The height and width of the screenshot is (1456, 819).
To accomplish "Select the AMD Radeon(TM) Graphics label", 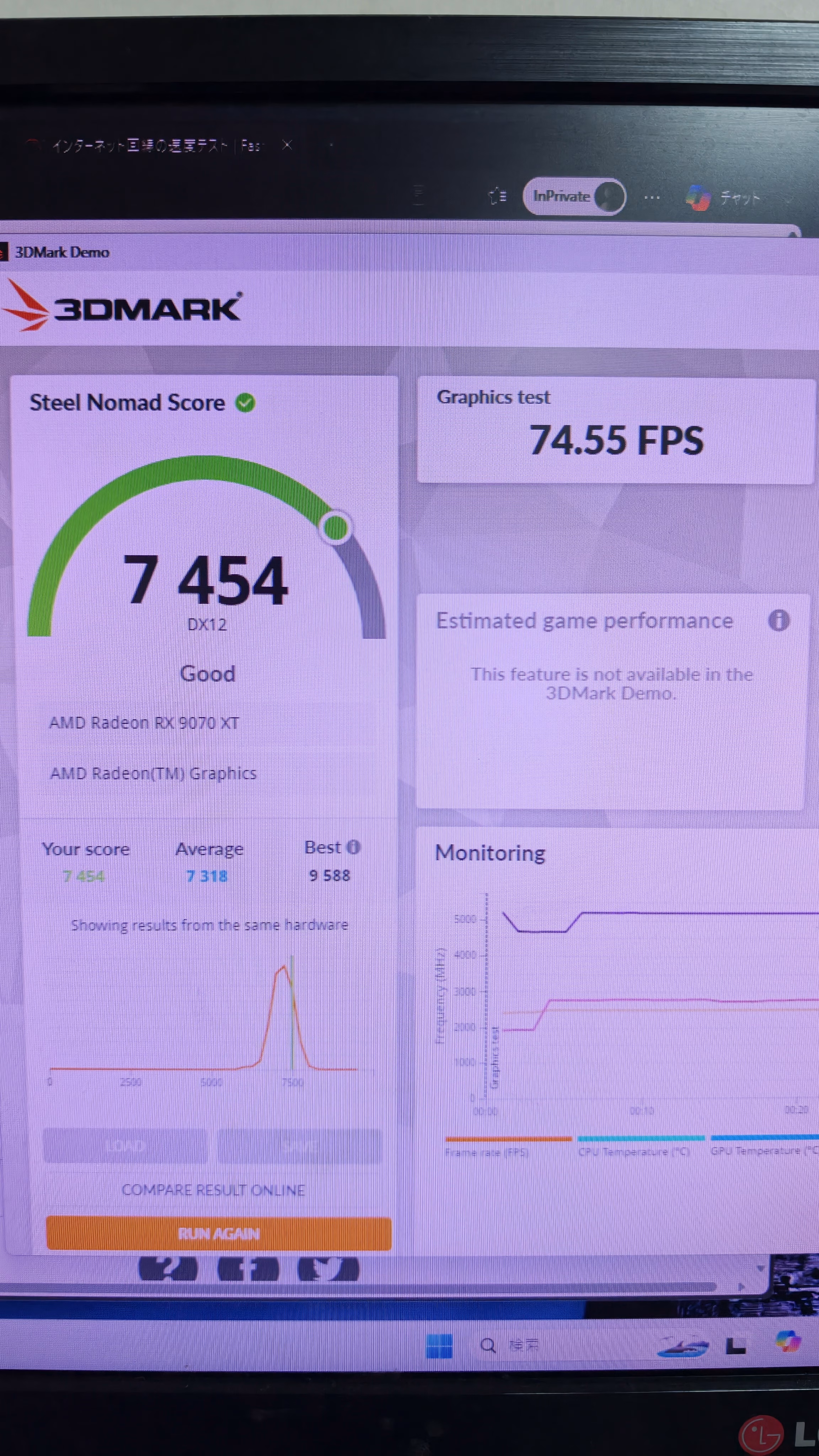I will tap(153, 773).
